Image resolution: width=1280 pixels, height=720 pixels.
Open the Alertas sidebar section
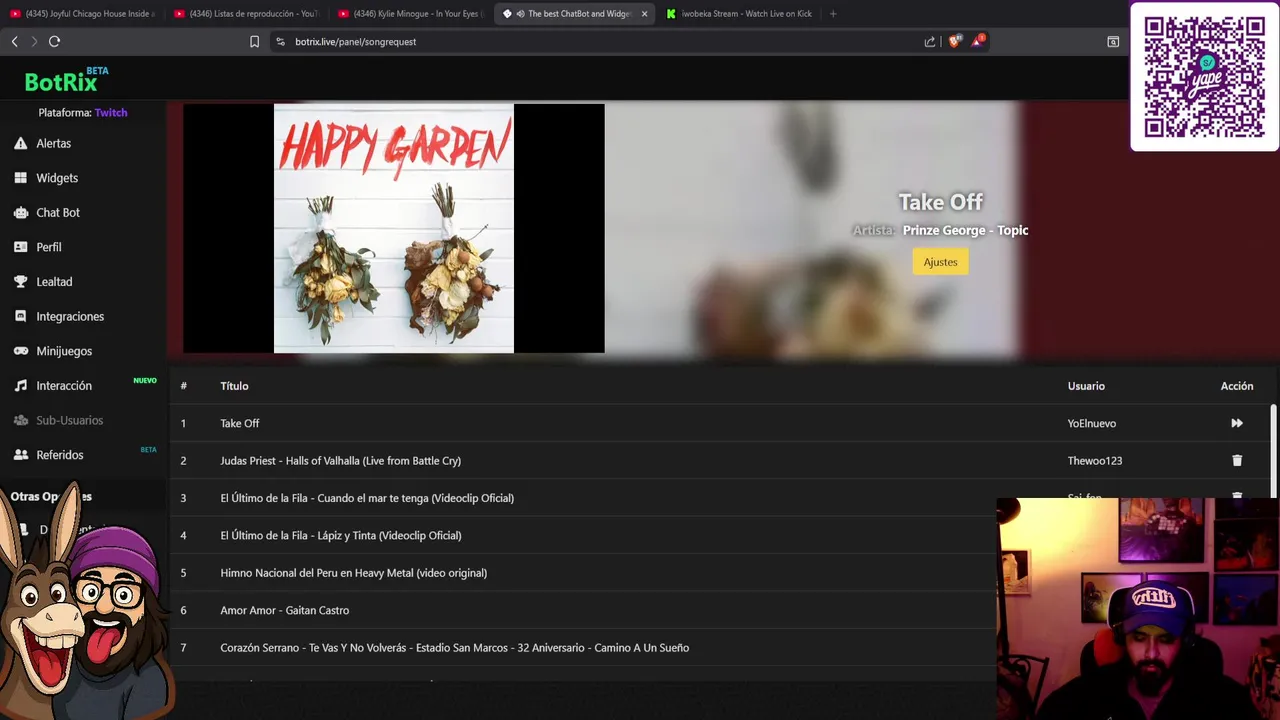click(x=42, y=143)
